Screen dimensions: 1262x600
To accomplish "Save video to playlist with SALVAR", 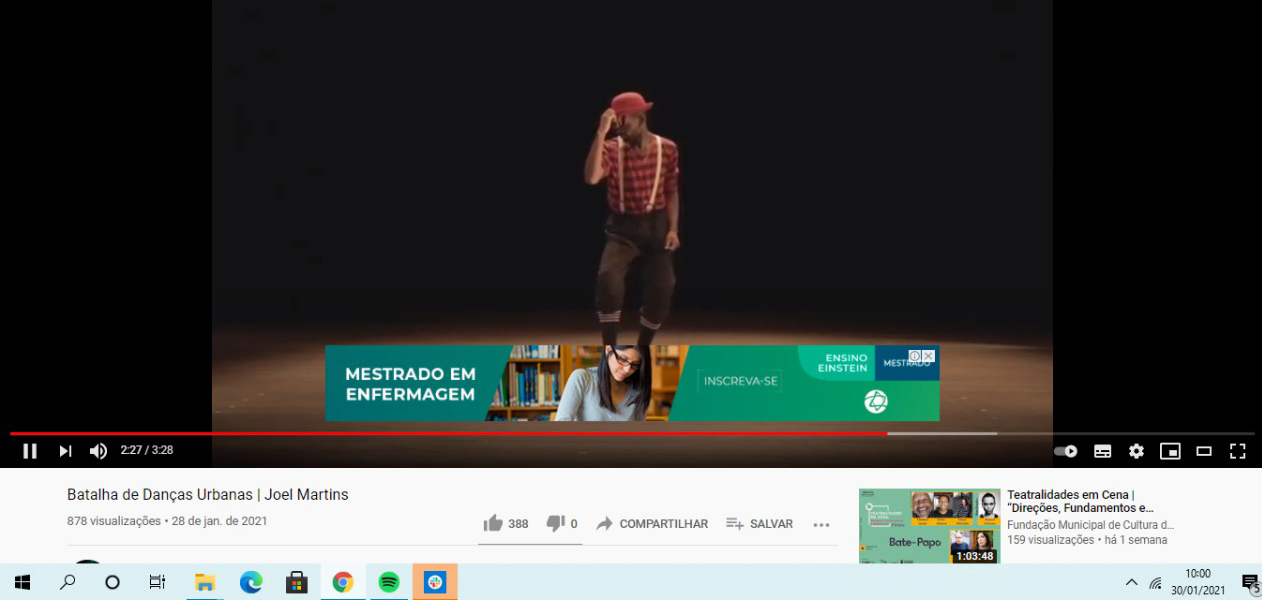I will [759, 523].
